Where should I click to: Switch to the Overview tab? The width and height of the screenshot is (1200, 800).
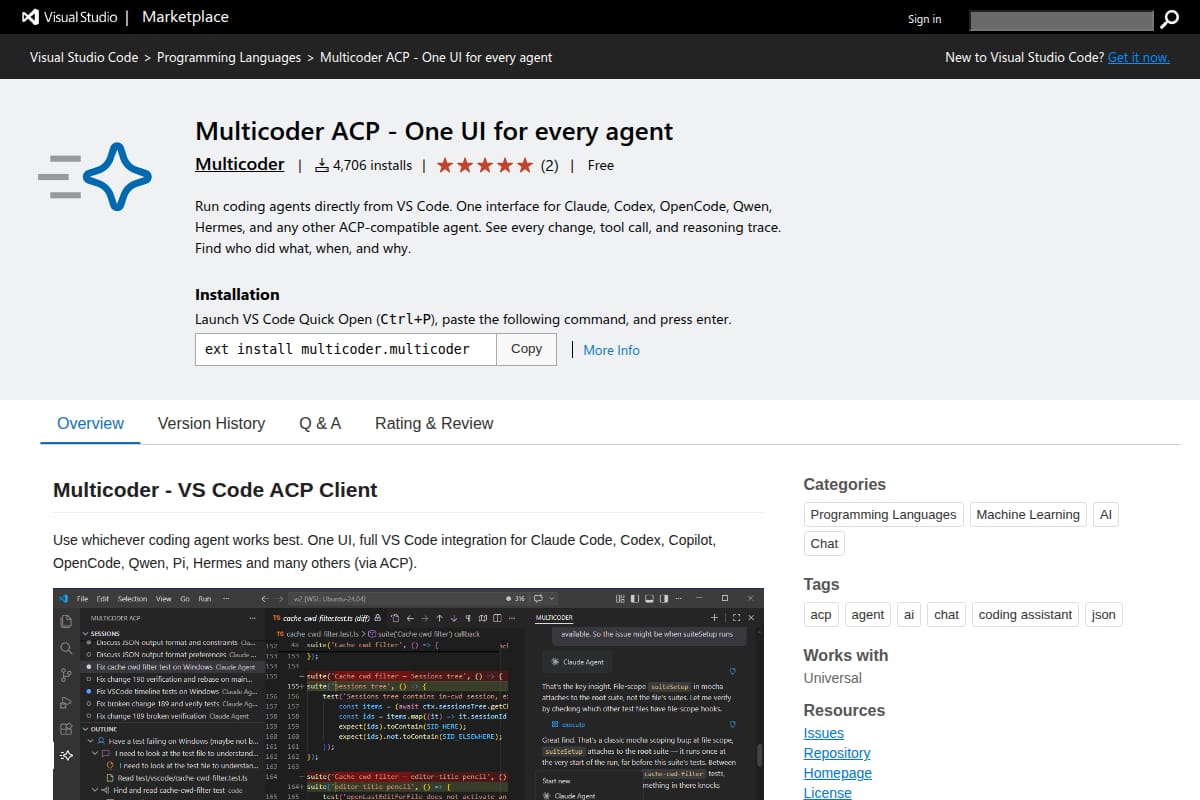coord(90,423)
